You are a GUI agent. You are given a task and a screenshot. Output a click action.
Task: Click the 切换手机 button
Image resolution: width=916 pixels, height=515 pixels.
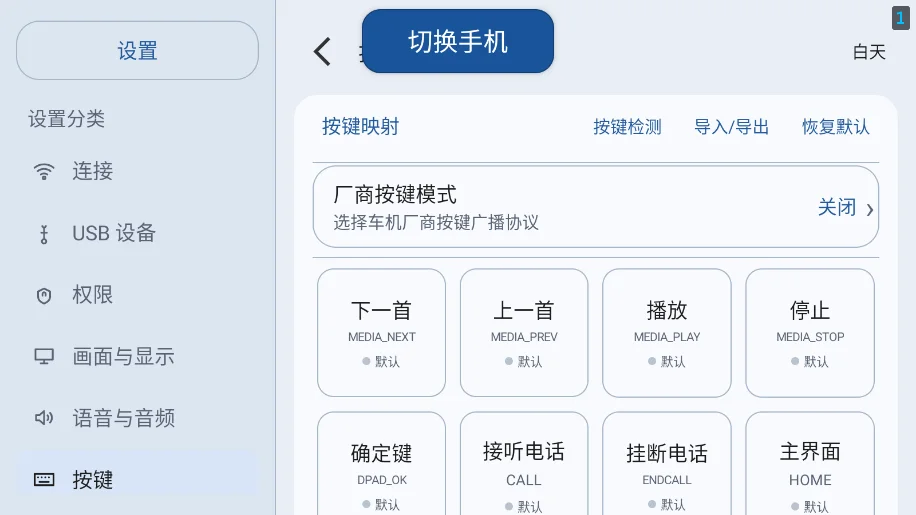coord(458,41)
